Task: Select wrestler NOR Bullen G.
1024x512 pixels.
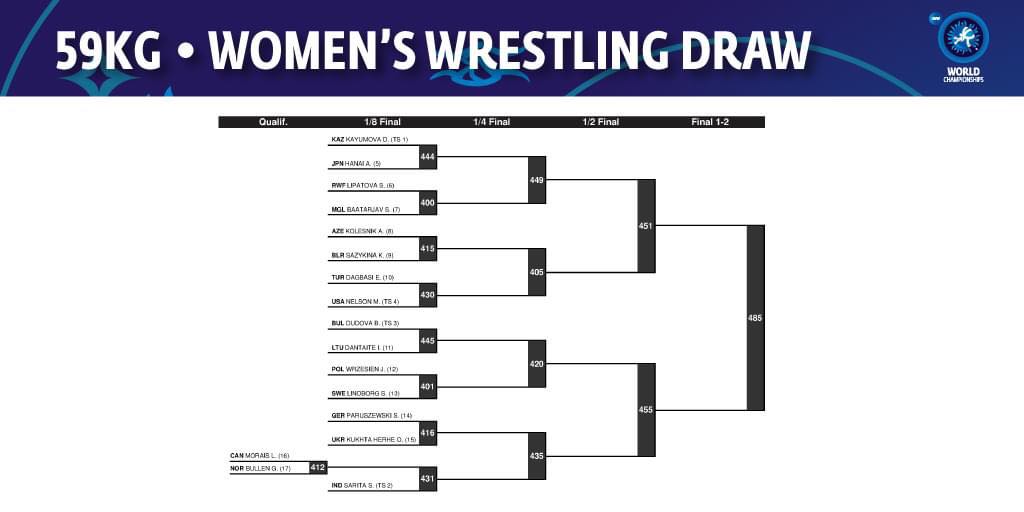Action: (261, 468)
